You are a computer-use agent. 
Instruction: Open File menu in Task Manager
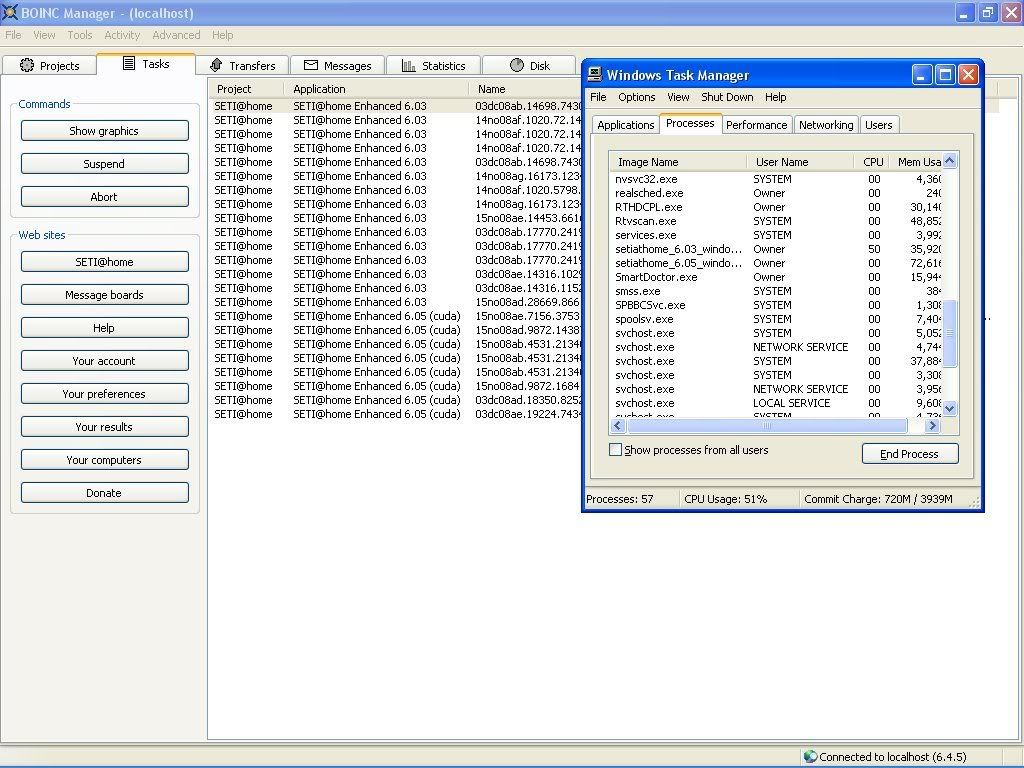pos(598,97)
